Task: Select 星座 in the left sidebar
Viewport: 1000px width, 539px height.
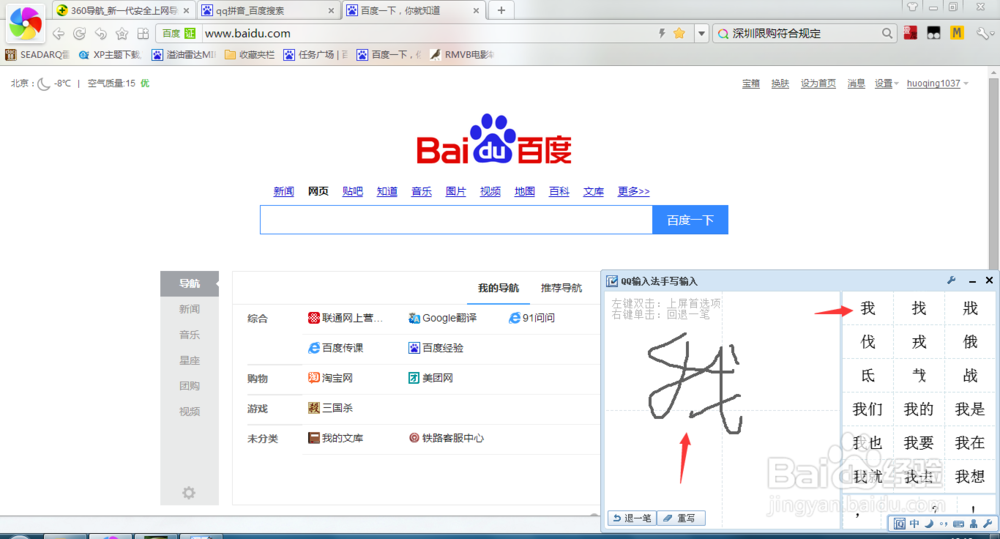Action: point(189,360)
